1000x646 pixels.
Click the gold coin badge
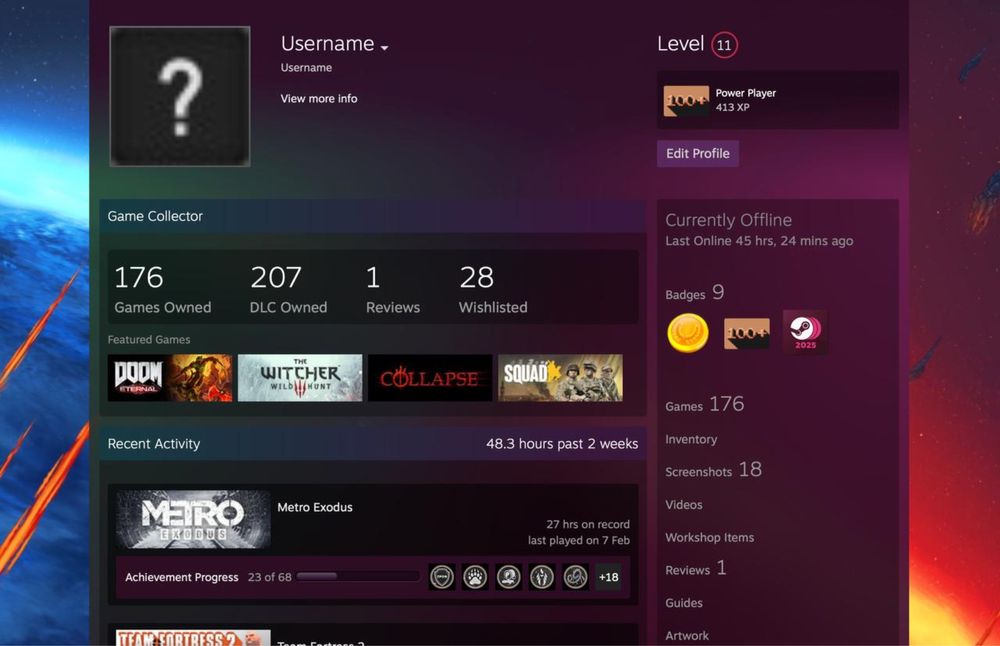[688, 332]
